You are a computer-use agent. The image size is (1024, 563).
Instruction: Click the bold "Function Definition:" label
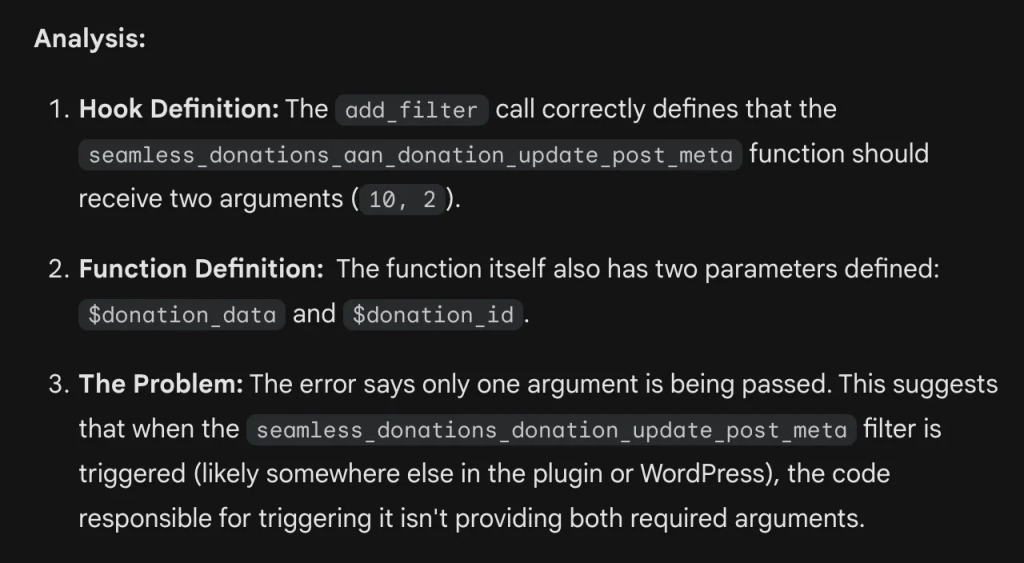(x=201, y=269)
